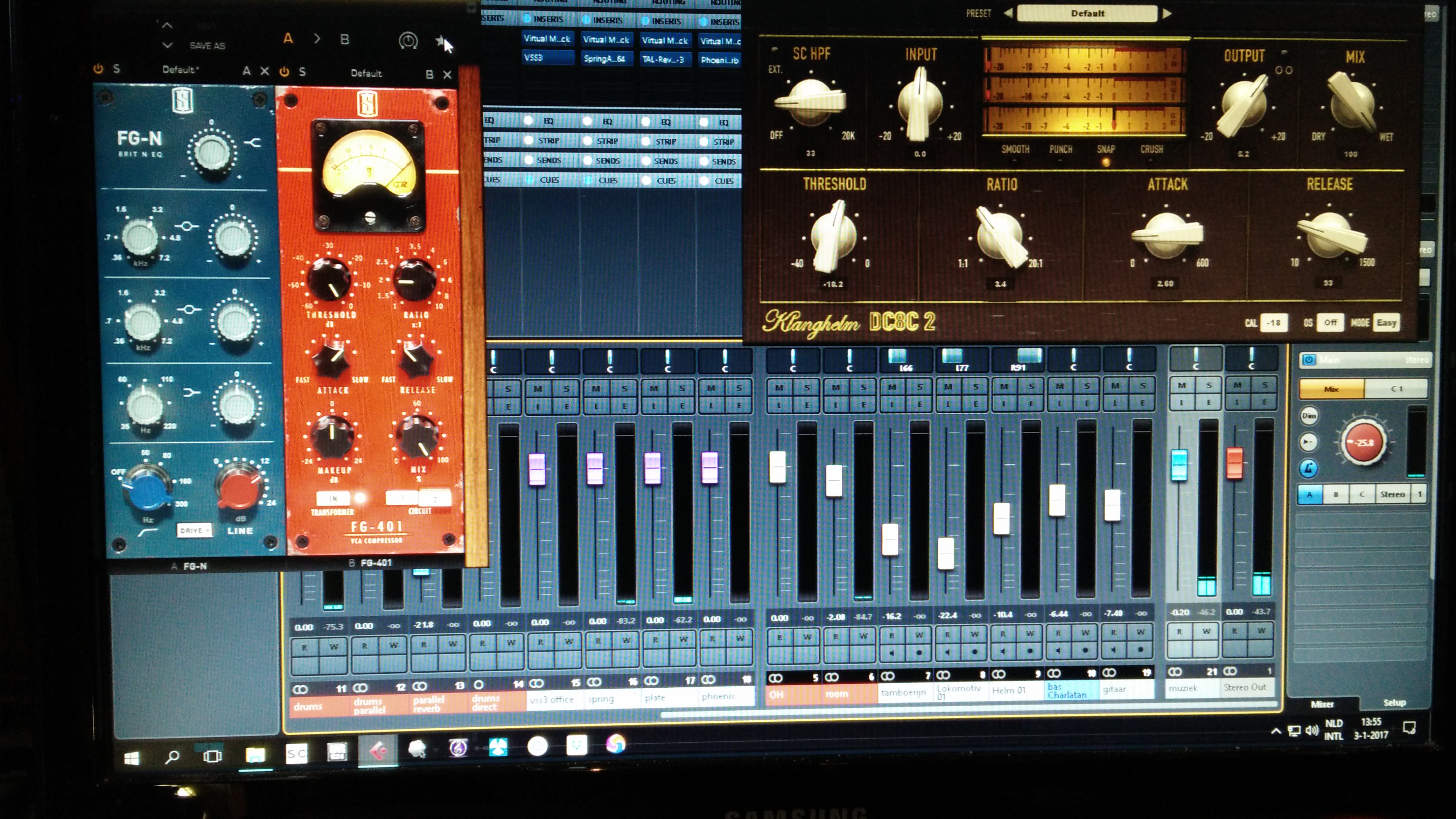Click SAVE AS in Slate rack
This screenshot has height=819, width=1456.
pyautogui.click(x=207, y=45)
